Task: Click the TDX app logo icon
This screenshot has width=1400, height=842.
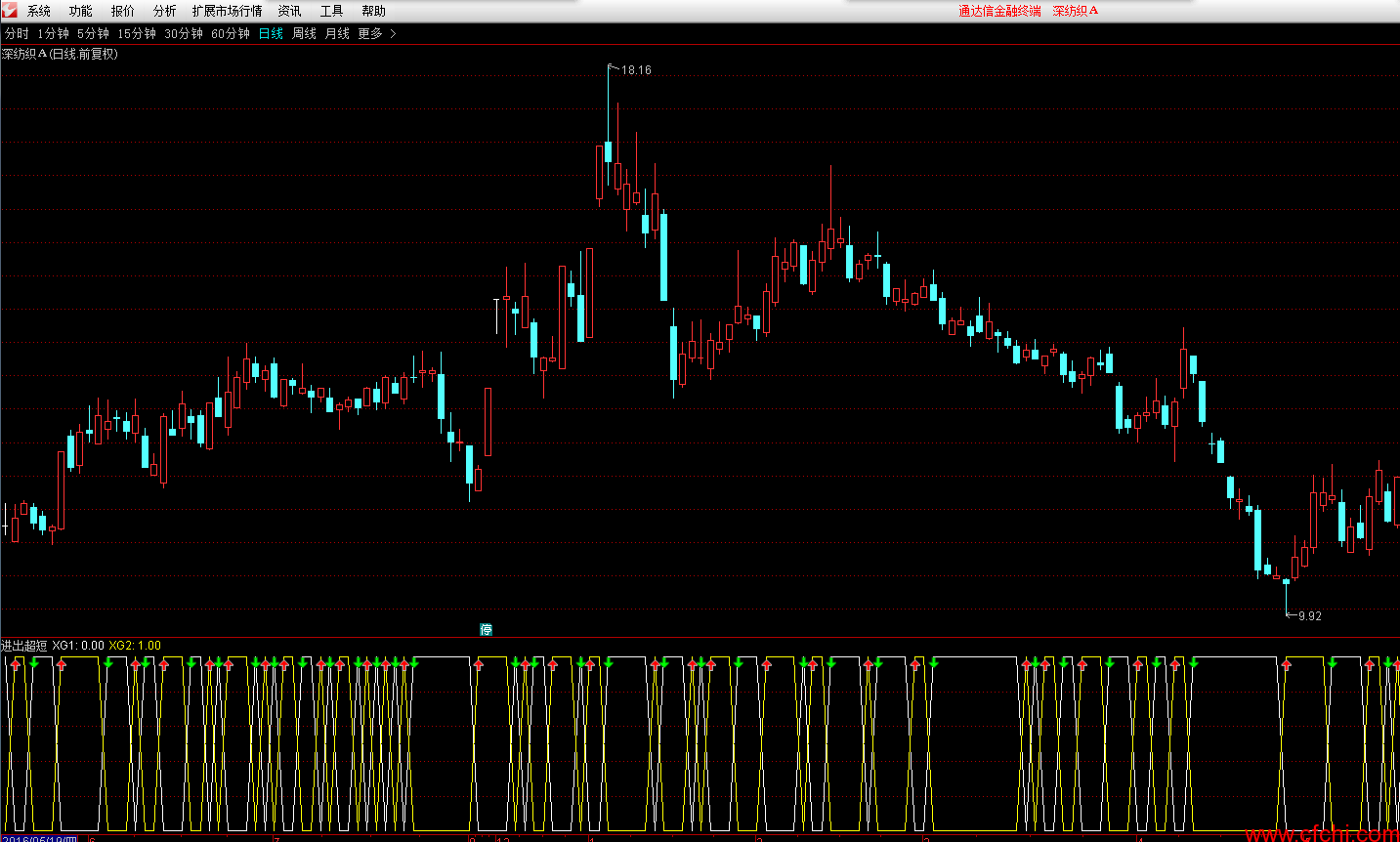Action: (10, 10)
